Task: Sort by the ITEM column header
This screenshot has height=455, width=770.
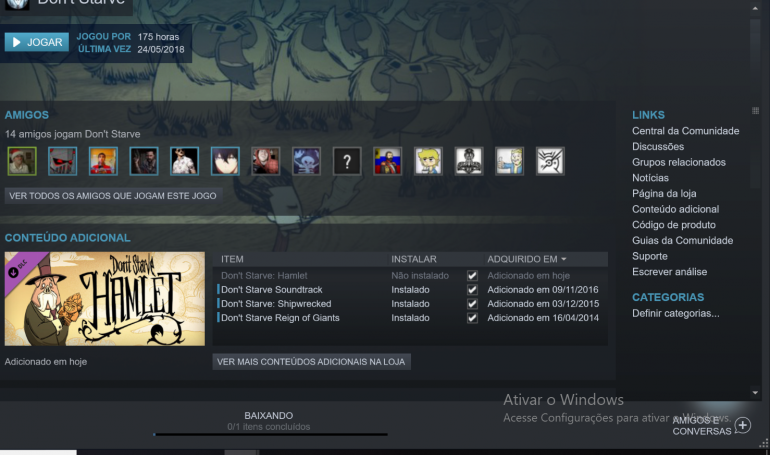Action: 232,259
